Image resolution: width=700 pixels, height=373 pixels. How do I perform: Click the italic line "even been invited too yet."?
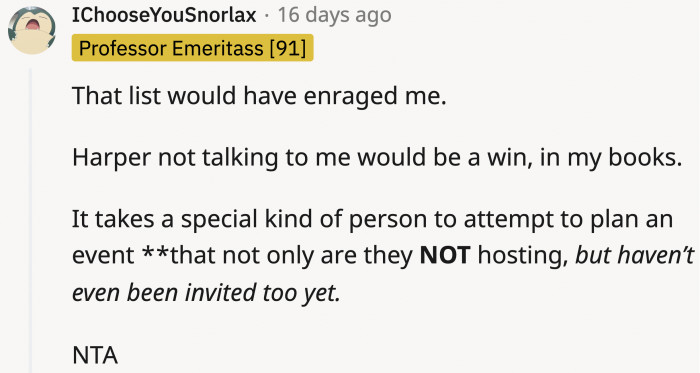point(206,293)
